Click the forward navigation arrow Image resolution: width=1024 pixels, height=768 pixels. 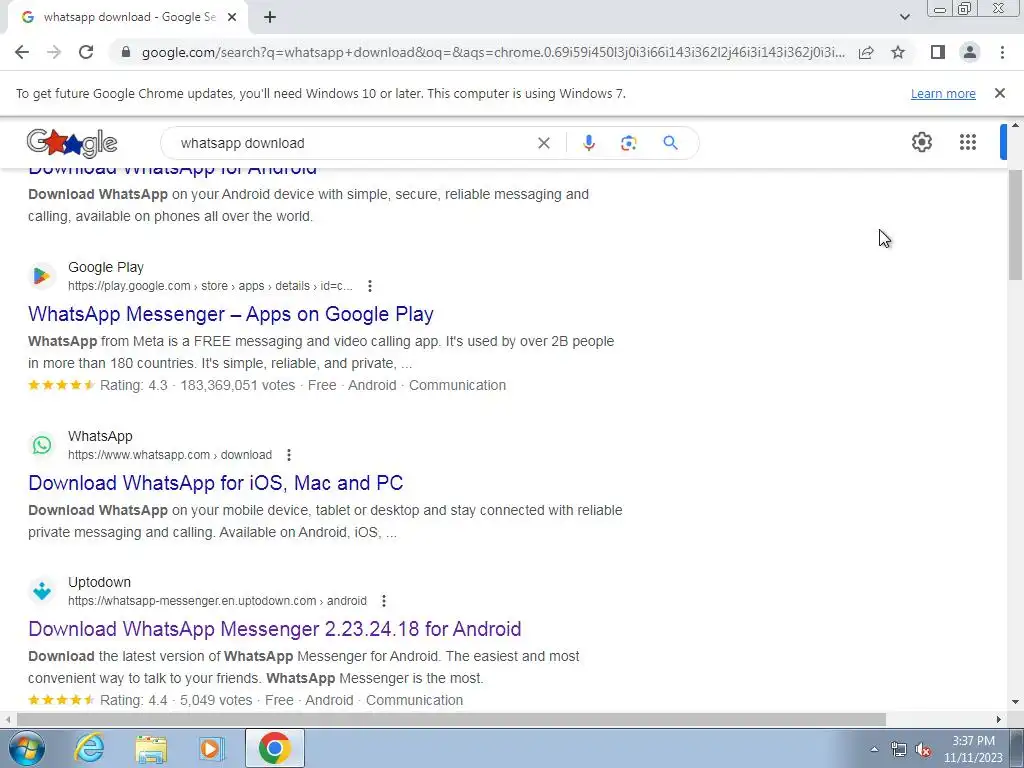pyautogui.click(x=54, y=52)
